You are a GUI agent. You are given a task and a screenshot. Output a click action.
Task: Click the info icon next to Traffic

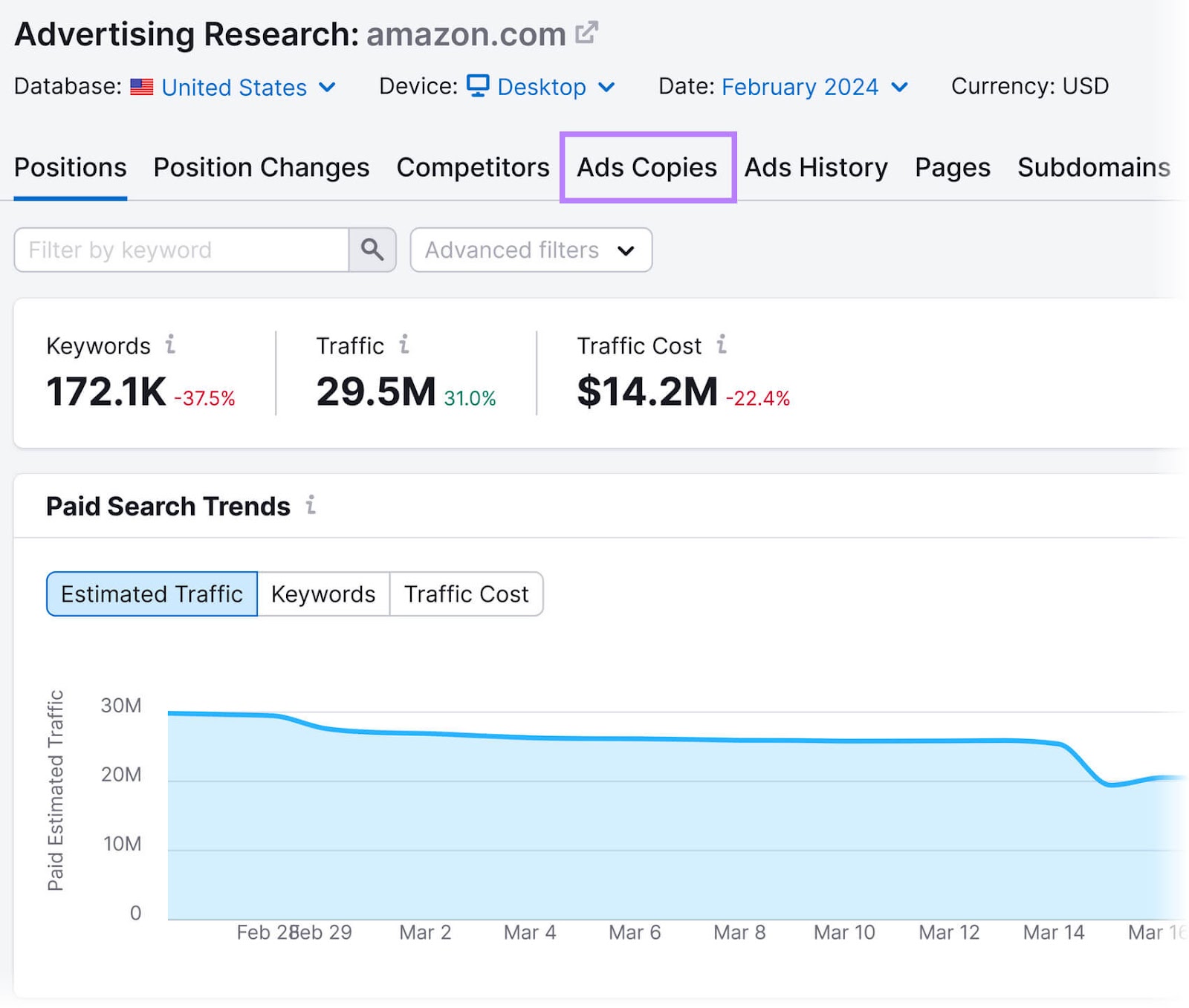[404, 345]
